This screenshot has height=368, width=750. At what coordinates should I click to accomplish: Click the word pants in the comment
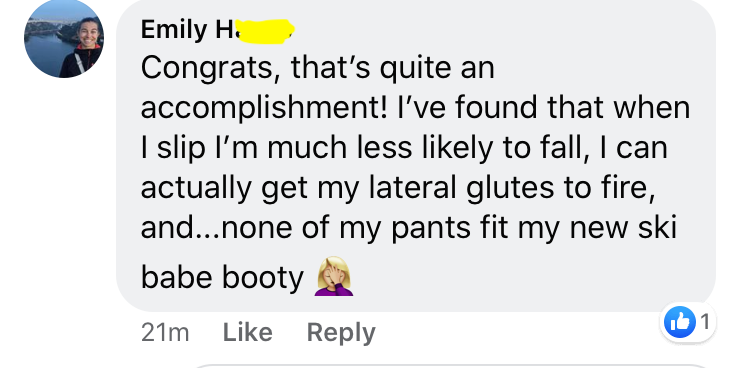[430, 229]
